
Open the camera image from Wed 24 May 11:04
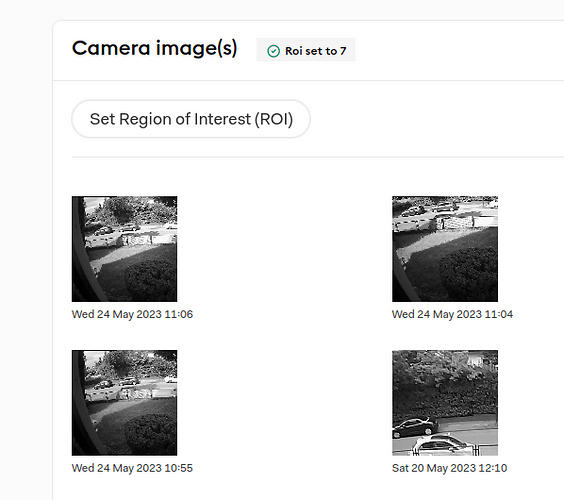[x=445, y=249]
